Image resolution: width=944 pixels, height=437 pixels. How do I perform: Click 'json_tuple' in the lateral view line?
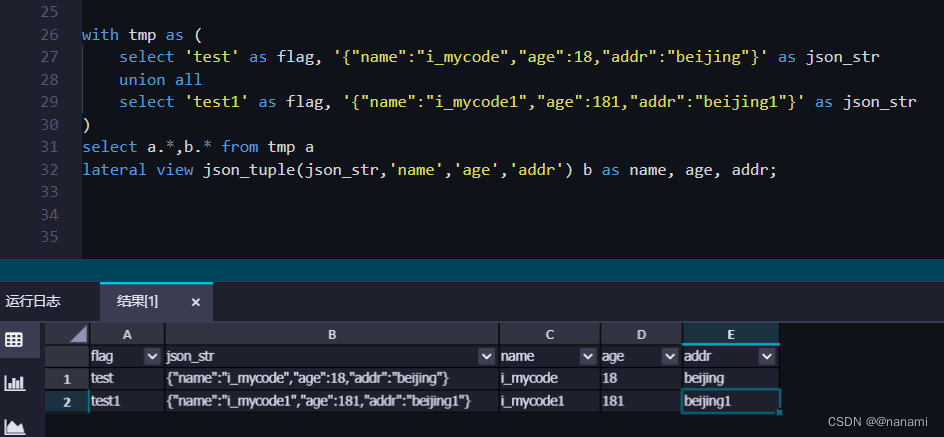[x=249, y=170]
